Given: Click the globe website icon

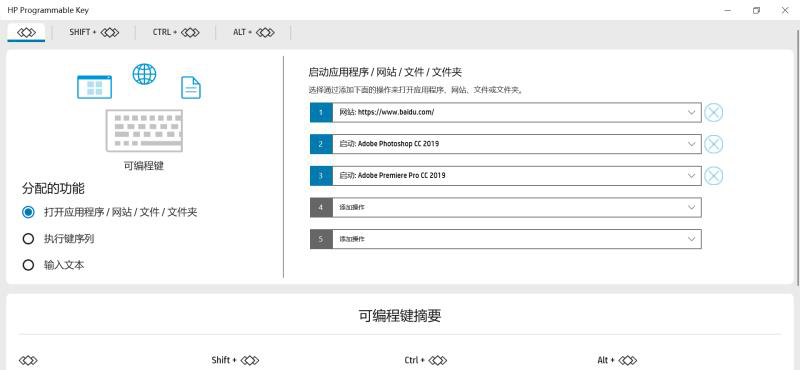Looking at the screenshot, I should pos(144,75).
